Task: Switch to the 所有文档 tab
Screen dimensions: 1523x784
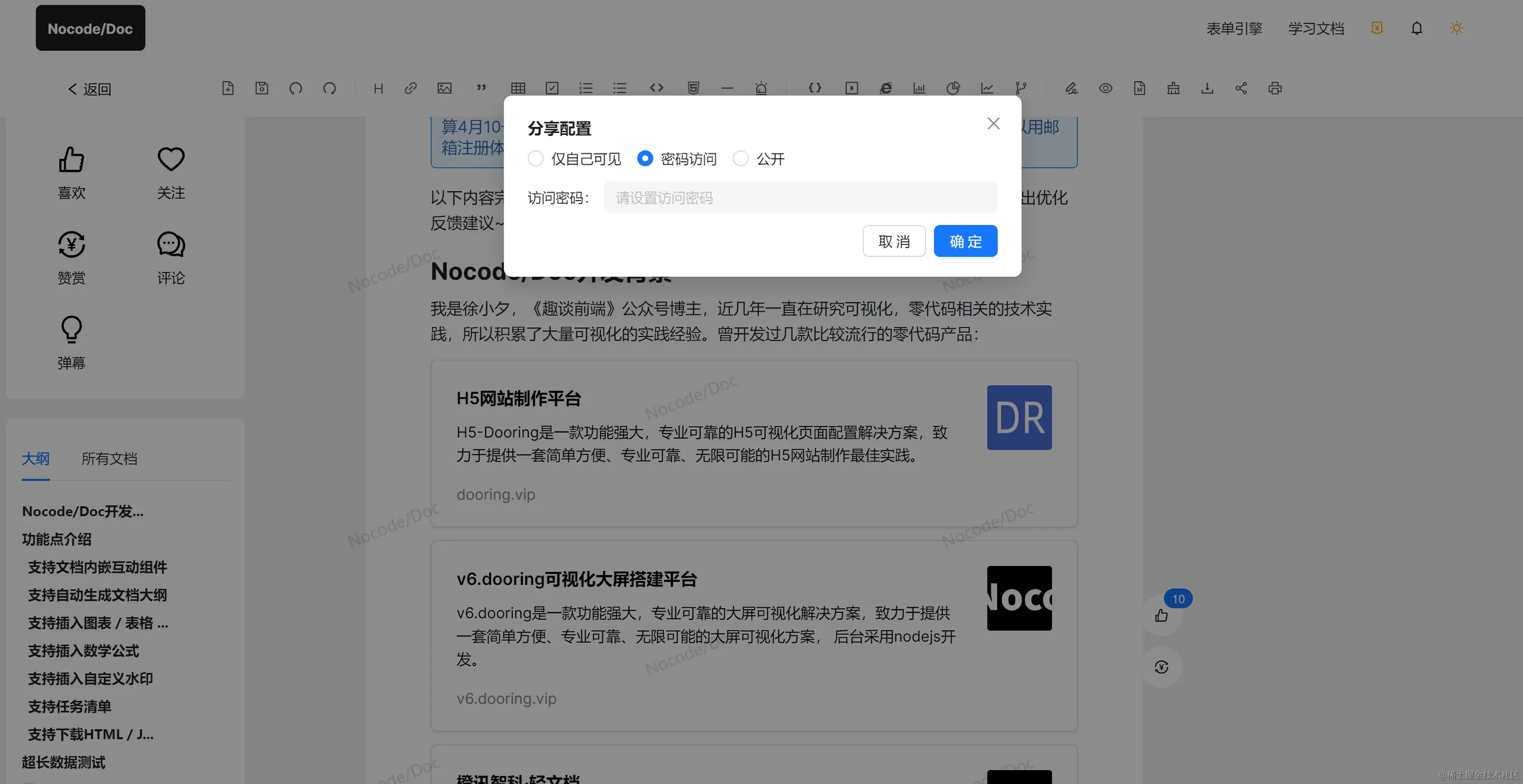Action: [x=109, y=459]
